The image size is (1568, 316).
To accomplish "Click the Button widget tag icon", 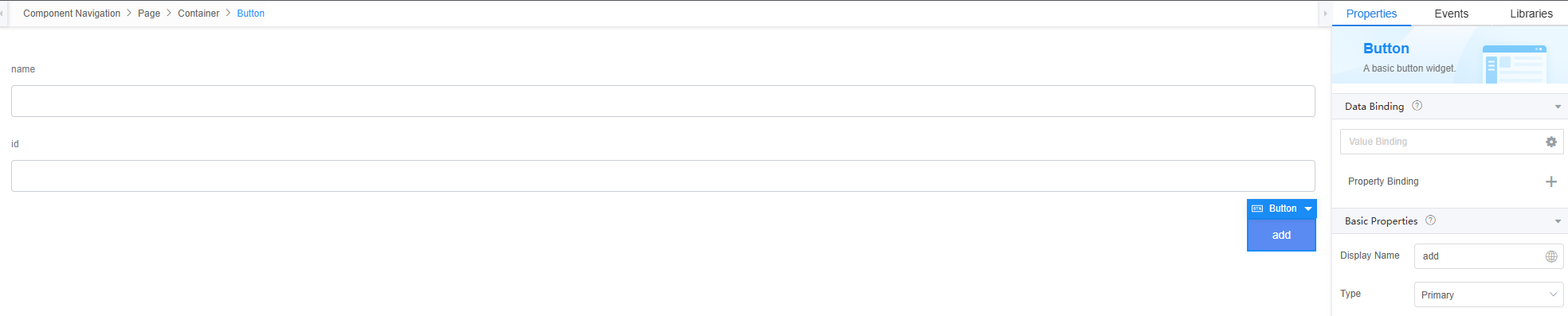I will 1257,209.
